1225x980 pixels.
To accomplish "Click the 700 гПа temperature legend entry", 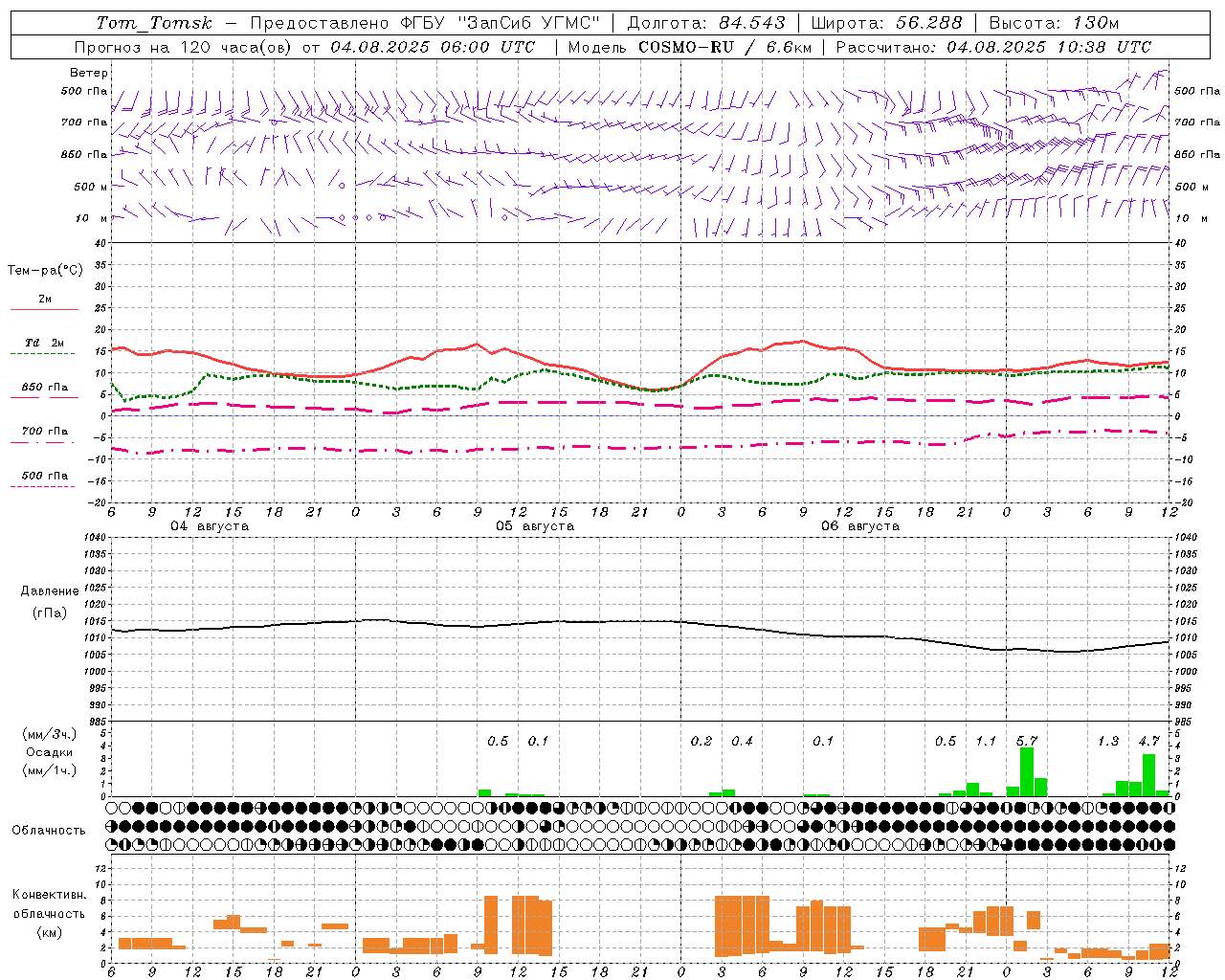I will coord(45,432).
